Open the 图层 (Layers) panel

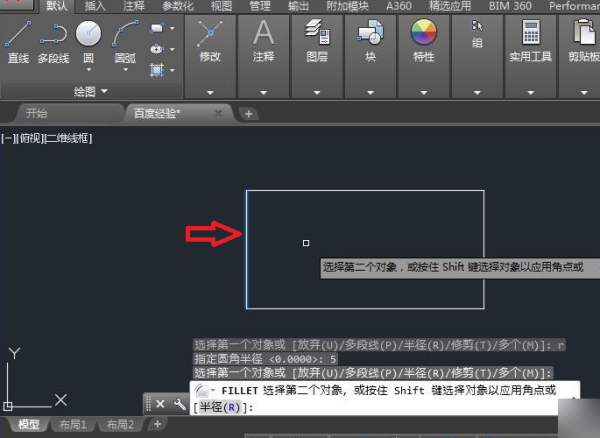(317, 41)
